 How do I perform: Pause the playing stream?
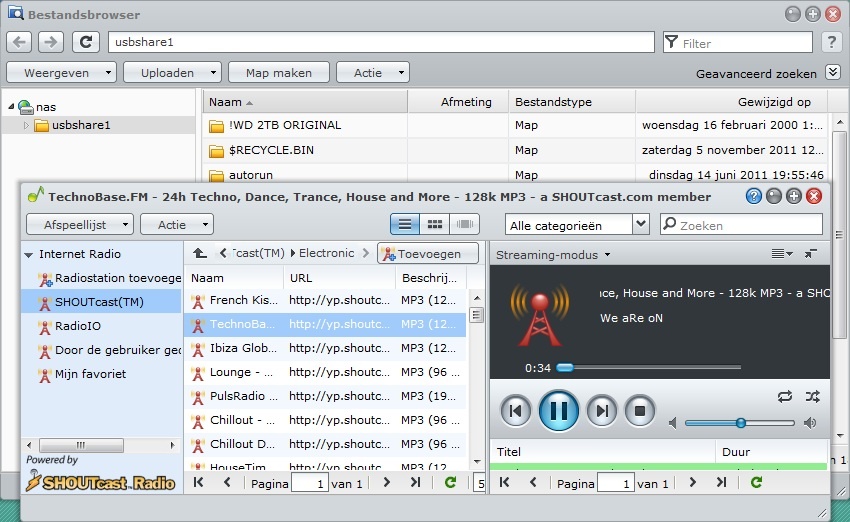coord(558,410)
